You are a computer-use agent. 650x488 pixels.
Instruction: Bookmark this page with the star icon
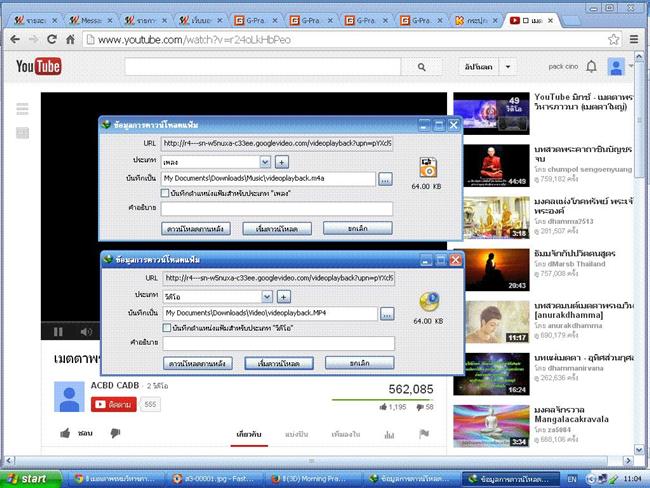(614, 39)
